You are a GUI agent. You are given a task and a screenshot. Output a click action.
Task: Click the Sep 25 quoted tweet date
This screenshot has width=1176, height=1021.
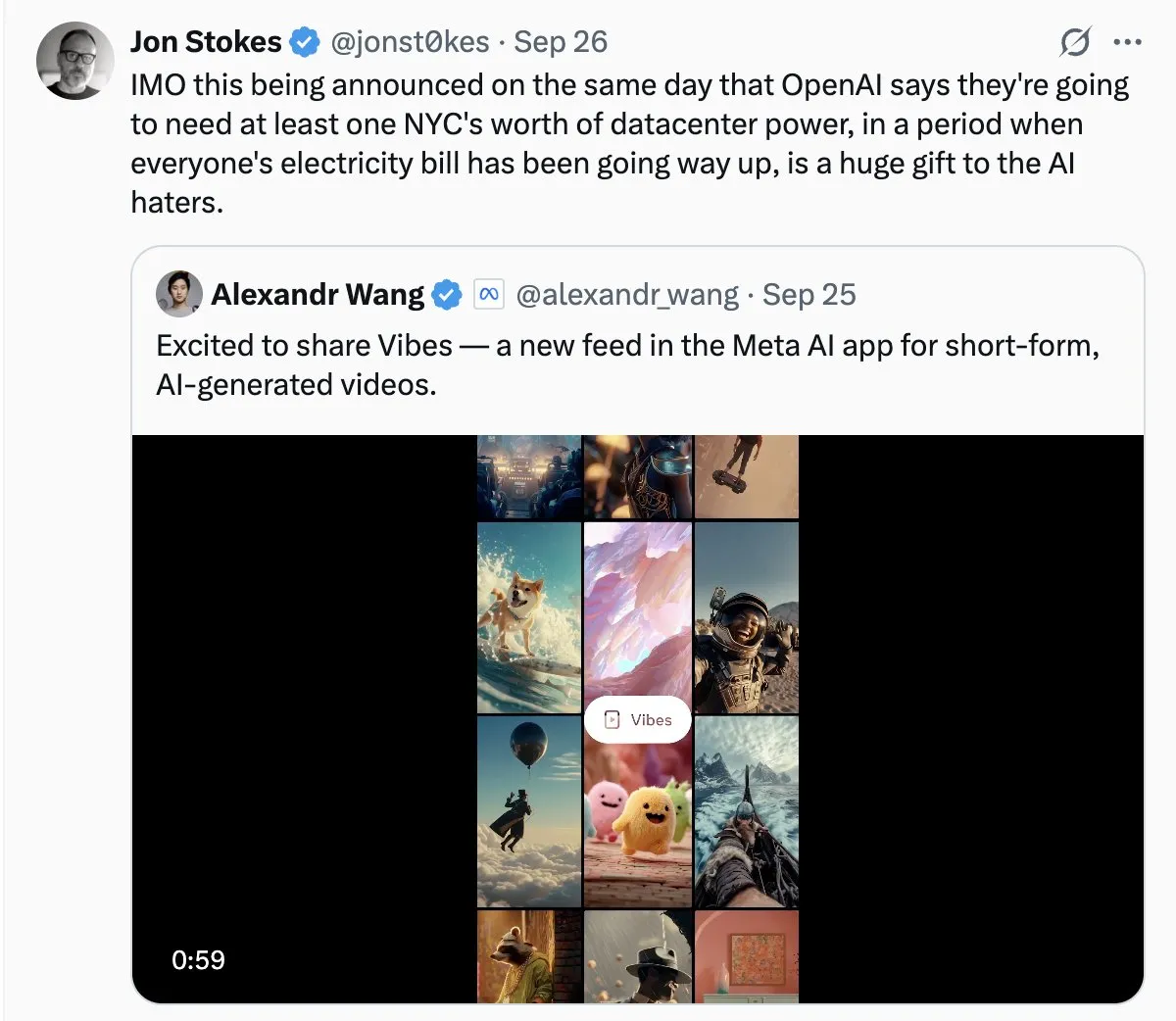coord(809,294)
